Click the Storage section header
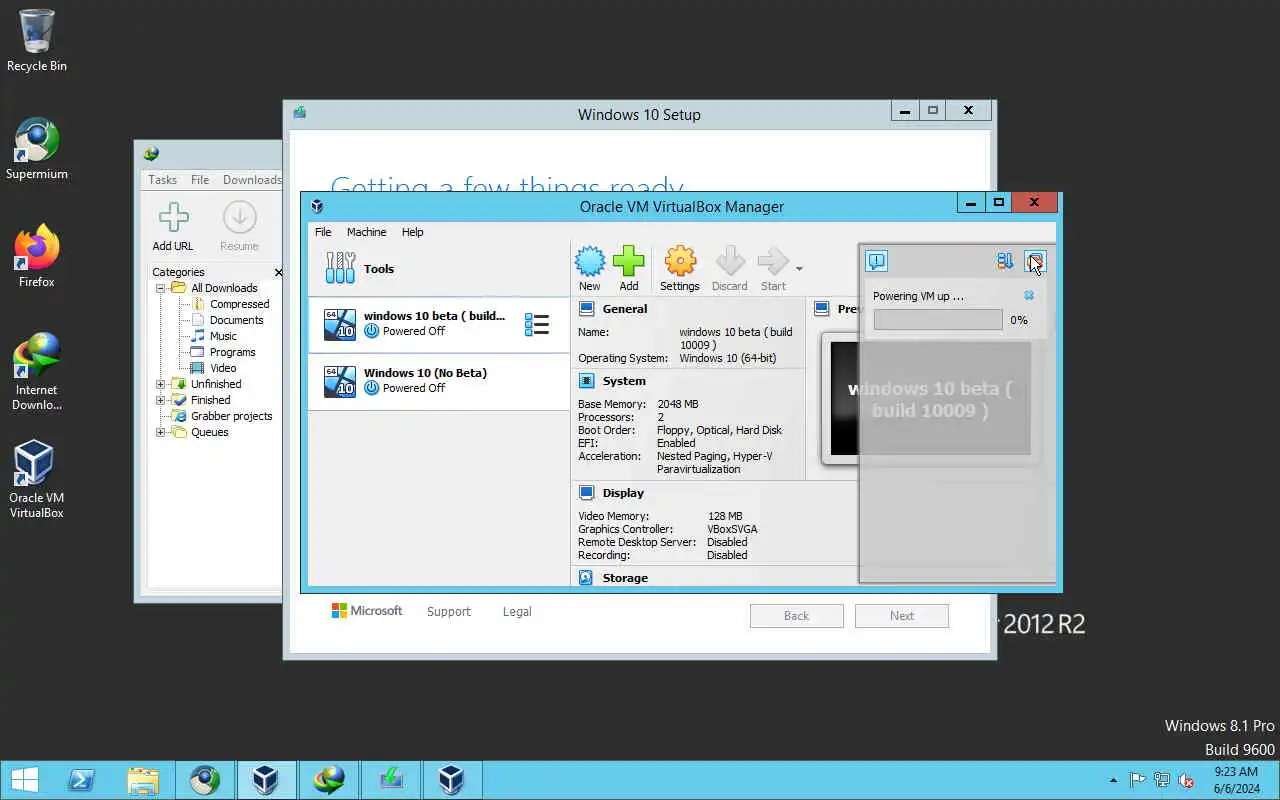 [x=625, y=578]
